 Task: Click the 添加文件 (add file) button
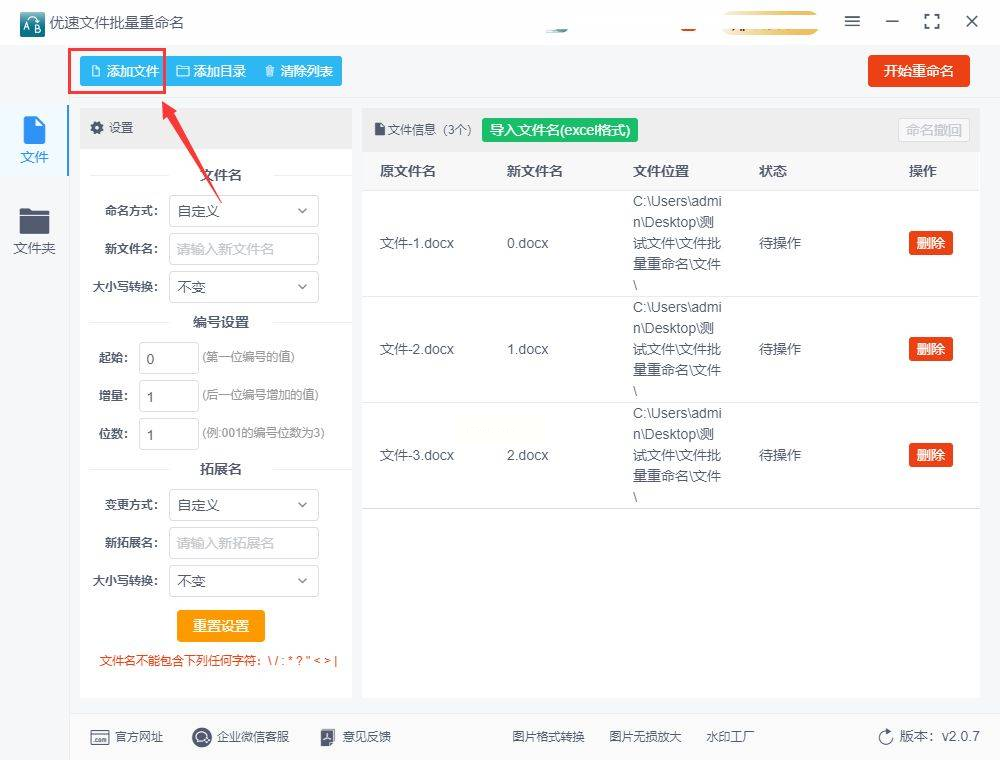point(124,71)
